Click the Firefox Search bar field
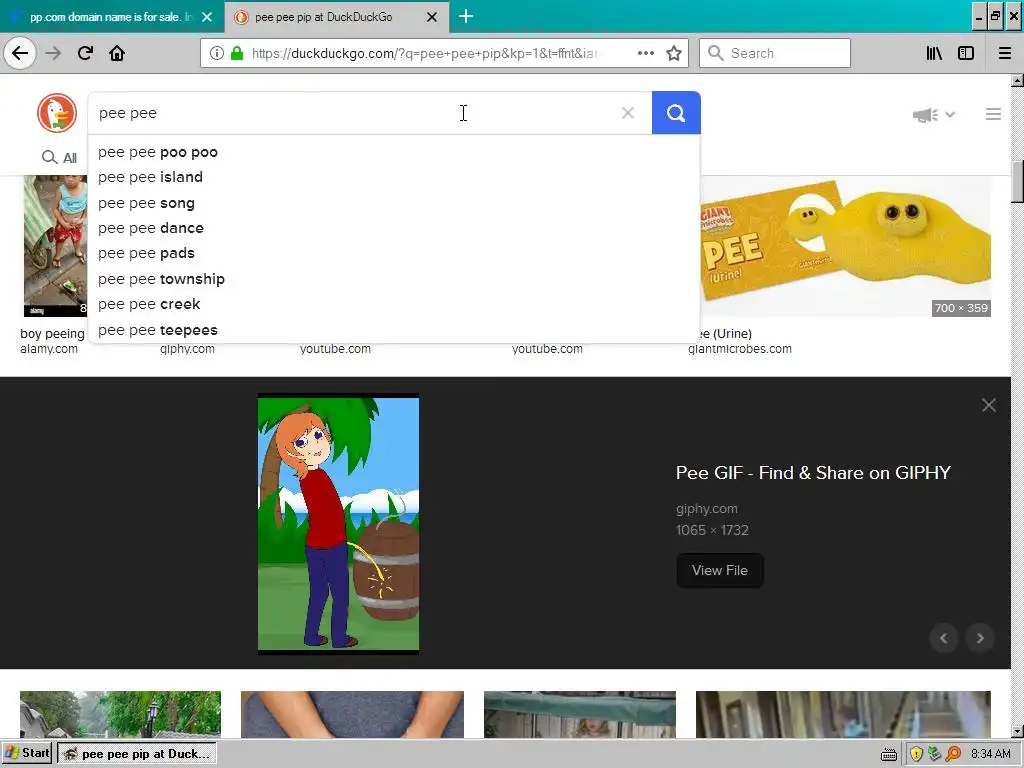Image resolution: width=1024 pixels, height=768 pixels. [775, 53]
